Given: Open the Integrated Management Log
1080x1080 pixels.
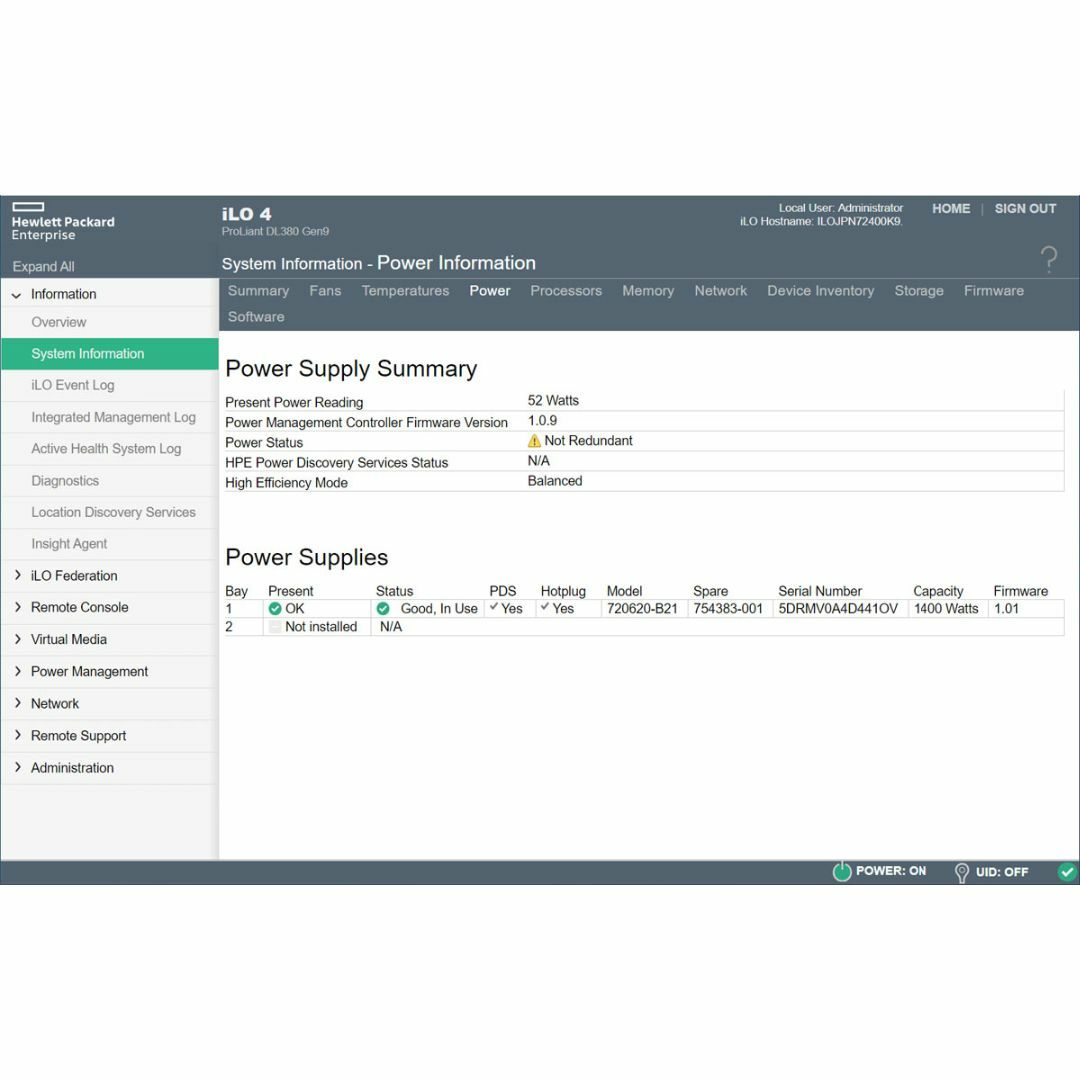Looking at the screenshot, I should 113,417.
